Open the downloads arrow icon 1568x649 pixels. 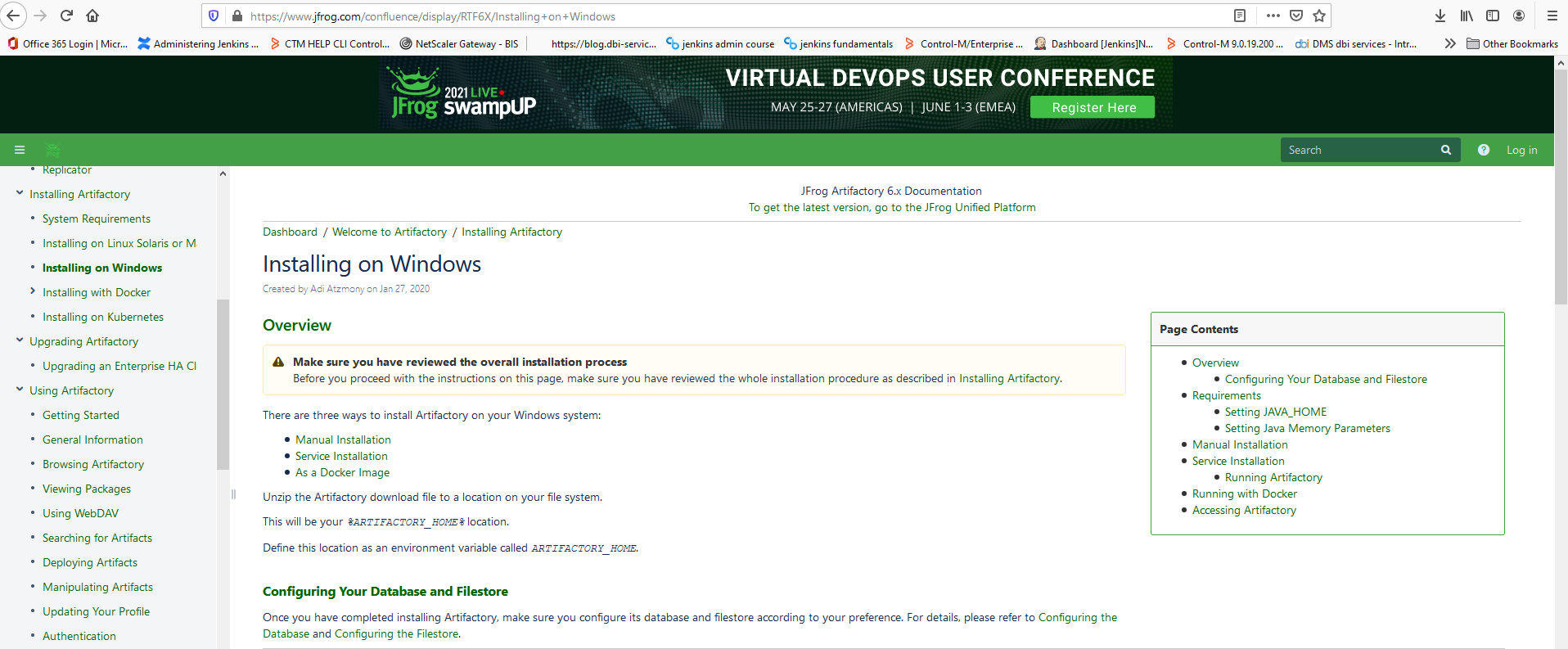1440,16
